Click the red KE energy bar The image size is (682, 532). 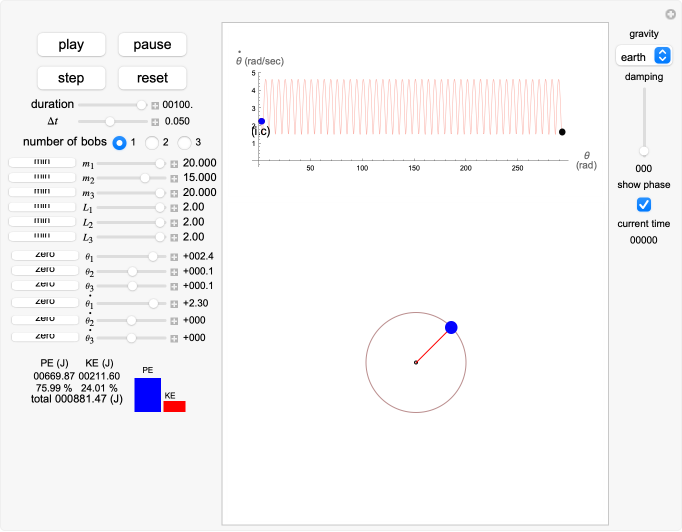pos(174,406)
